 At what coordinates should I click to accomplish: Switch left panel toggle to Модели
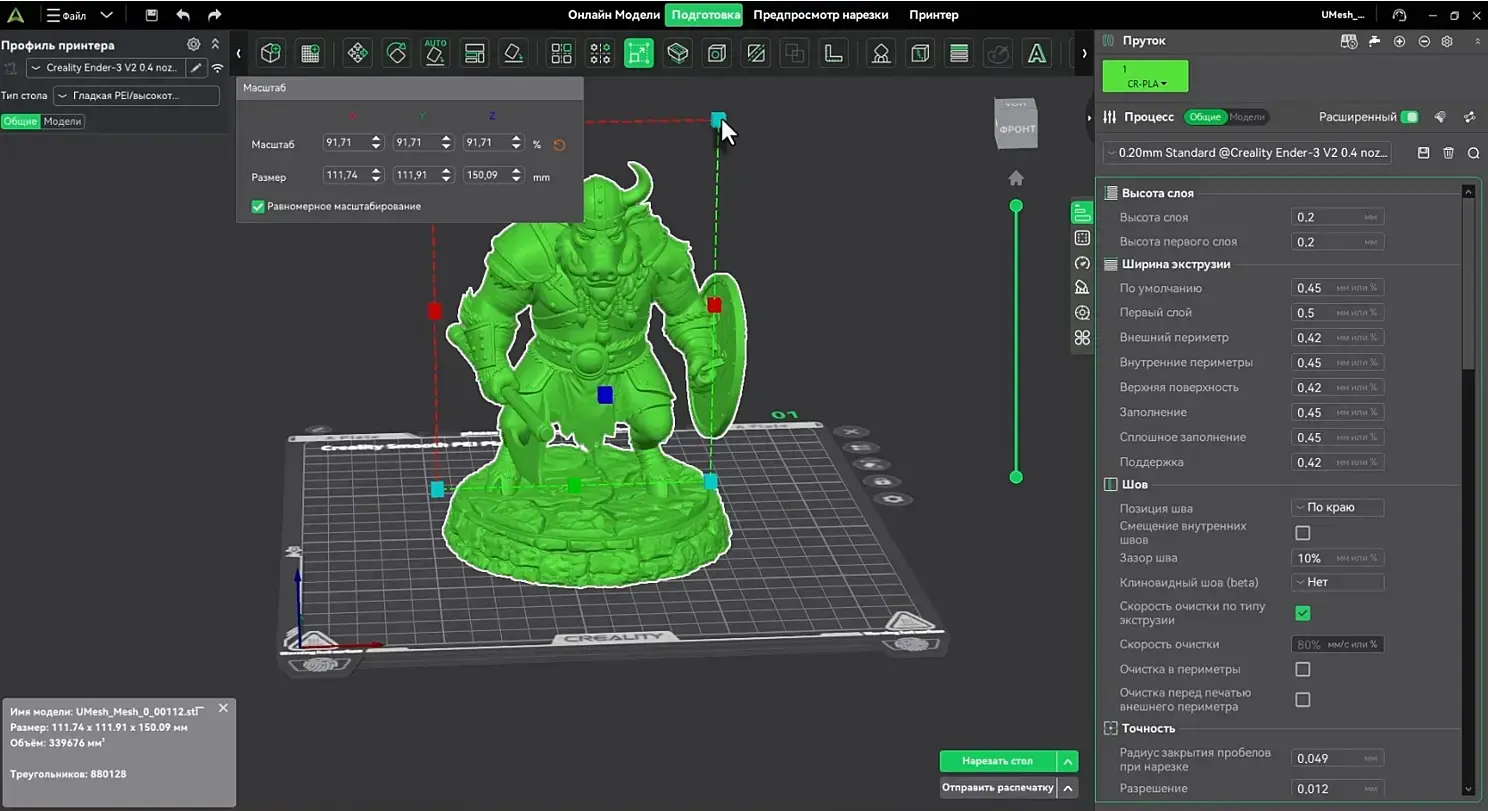pos(63,121)
